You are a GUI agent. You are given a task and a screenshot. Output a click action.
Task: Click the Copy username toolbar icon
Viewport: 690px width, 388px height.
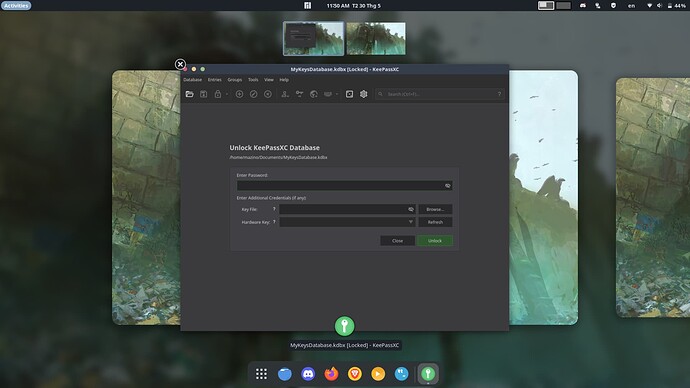pos(285,94)
